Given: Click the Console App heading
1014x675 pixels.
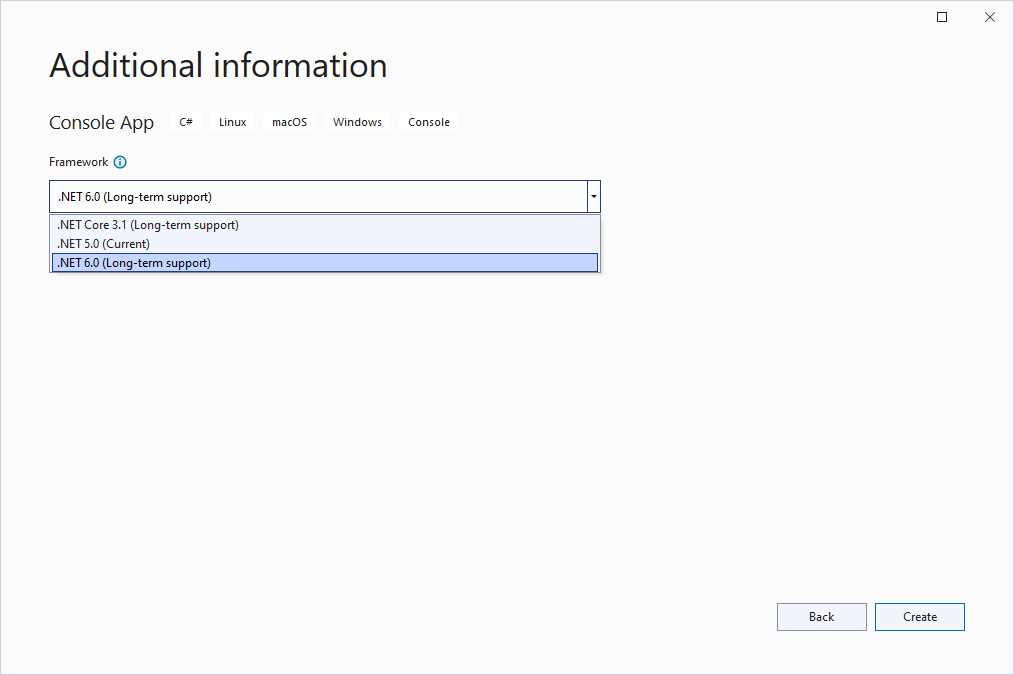Looking at the screenshot, I should click(x=101, y=122).
